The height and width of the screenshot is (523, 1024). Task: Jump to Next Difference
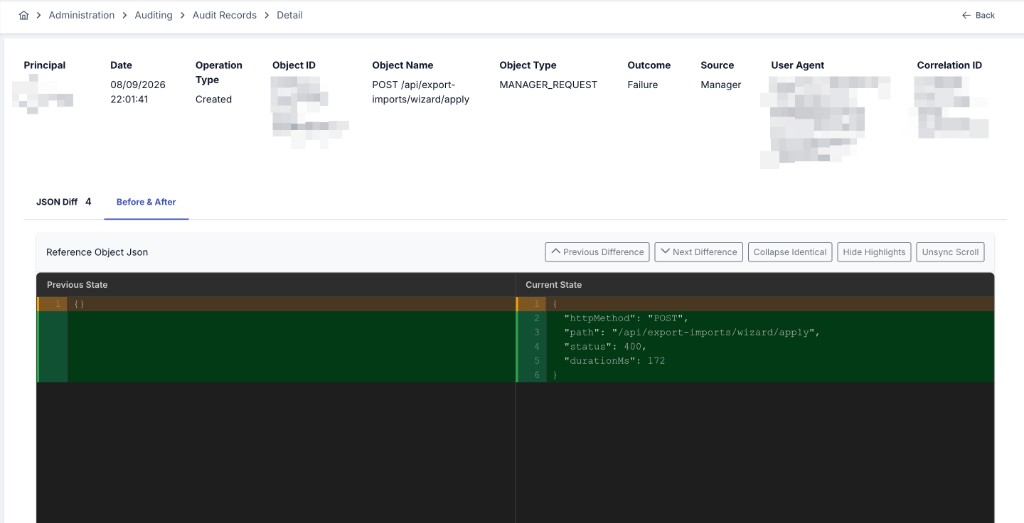pos(698,252)
